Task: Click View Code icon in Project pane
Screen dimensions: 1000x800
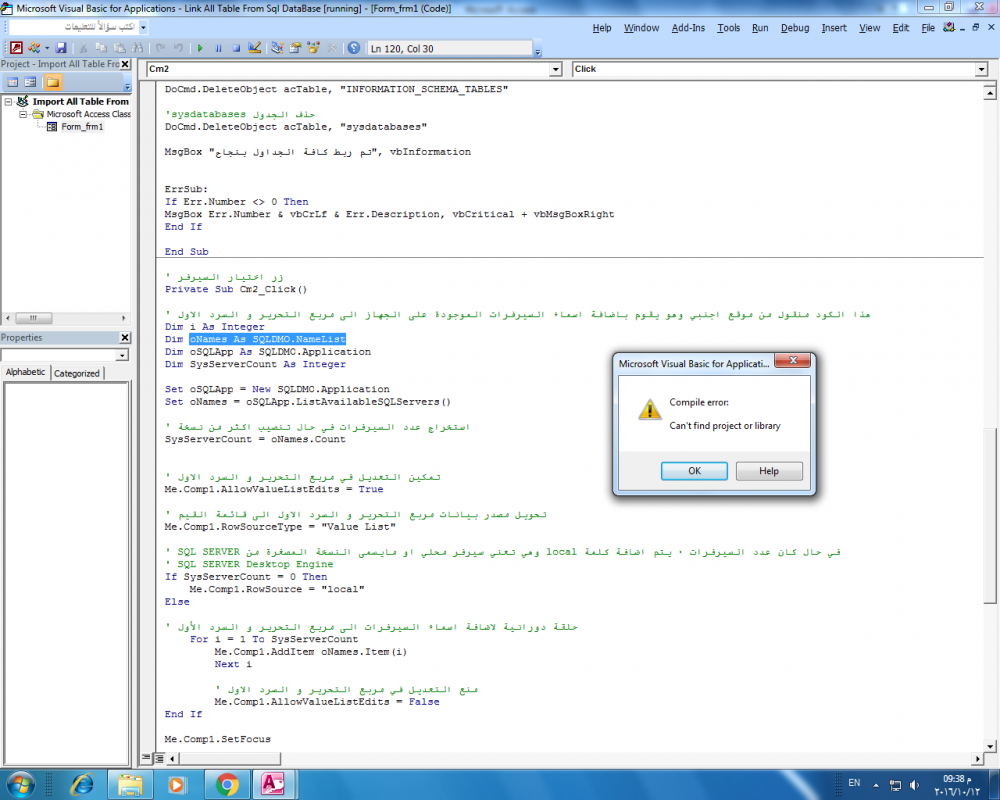Action: click(x=12, y=82)
